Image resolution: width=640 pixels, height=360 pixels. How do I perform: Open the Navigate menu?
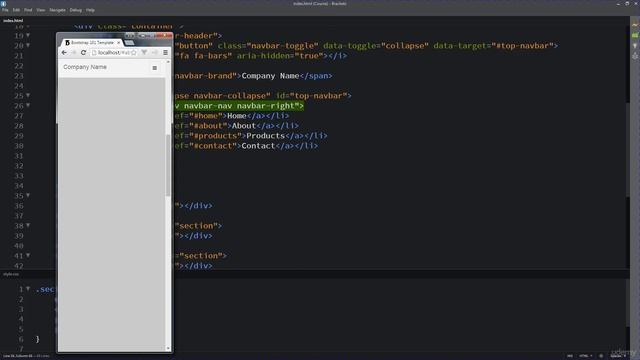(58, 10)
